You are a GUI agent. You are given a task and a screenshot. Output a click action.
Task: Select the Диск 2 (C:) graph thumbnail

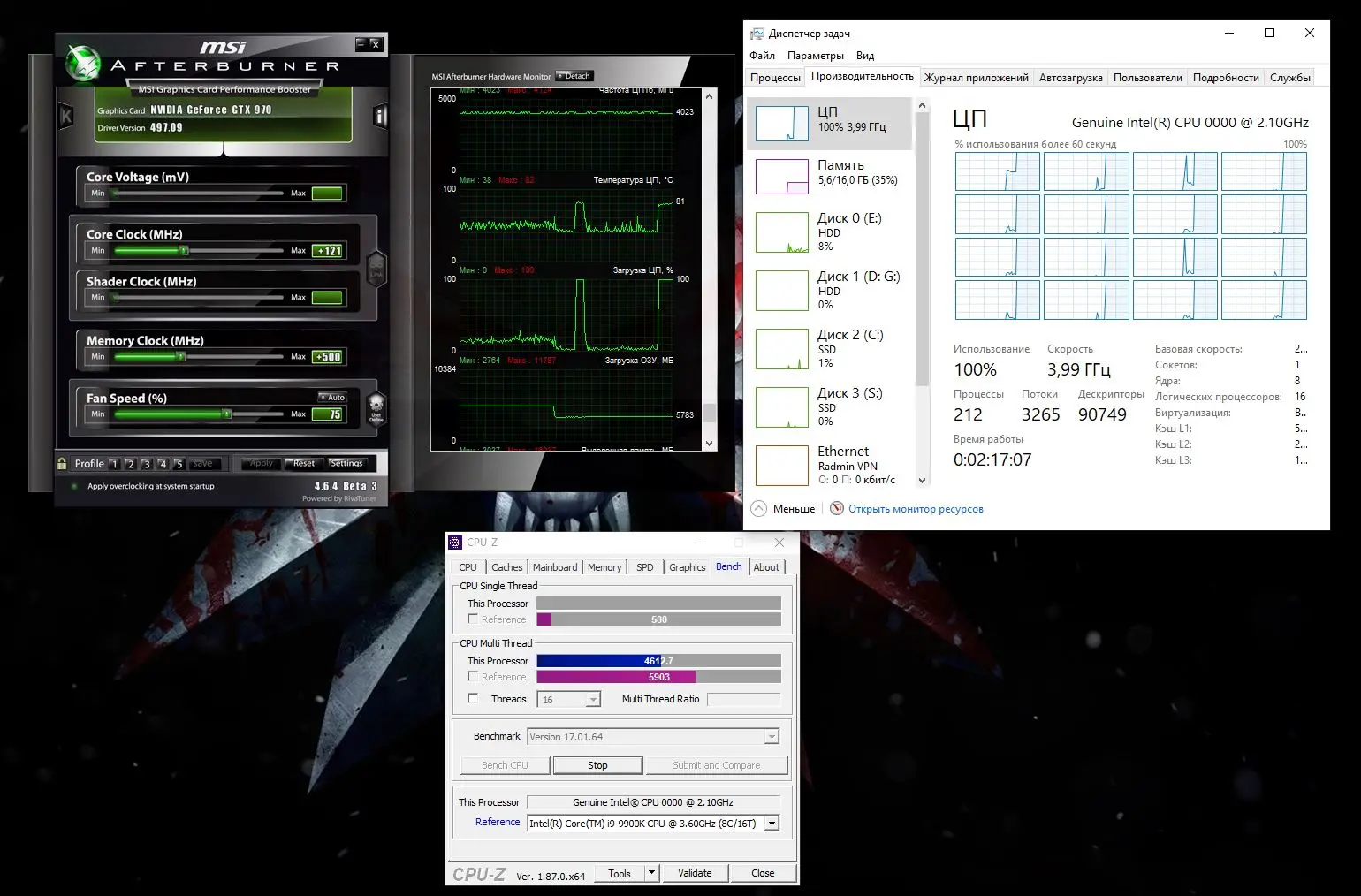pyautogui.click(x=782, y=349)
